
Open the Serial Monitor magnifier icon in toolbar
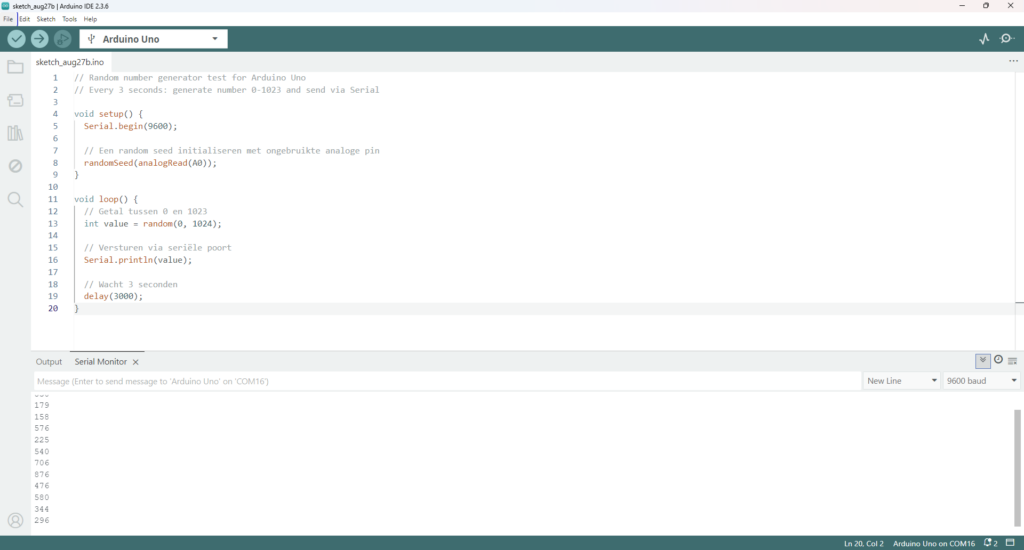point(1007,39)
